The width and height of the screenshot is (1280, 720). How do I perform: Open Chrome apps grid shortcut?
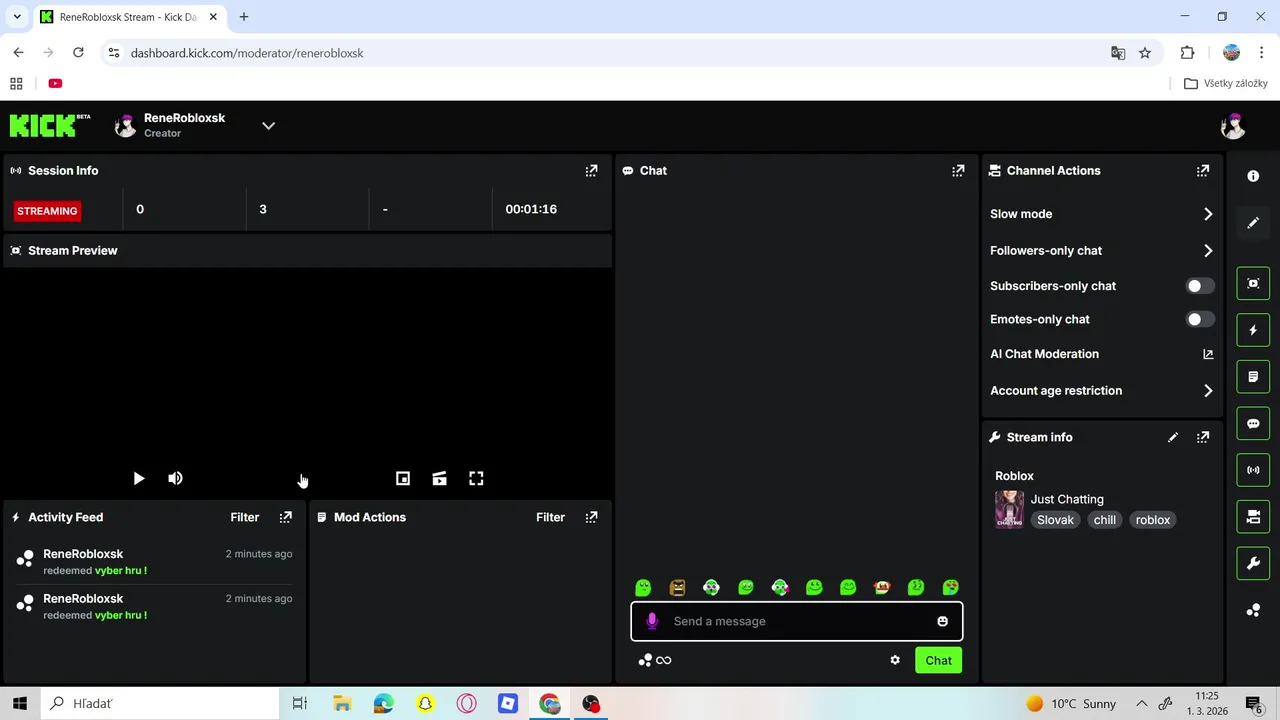click(16, 83)
